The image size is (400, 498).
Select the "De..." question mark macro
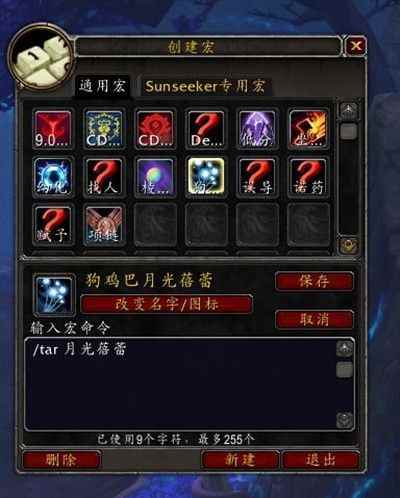coord(206,129)
